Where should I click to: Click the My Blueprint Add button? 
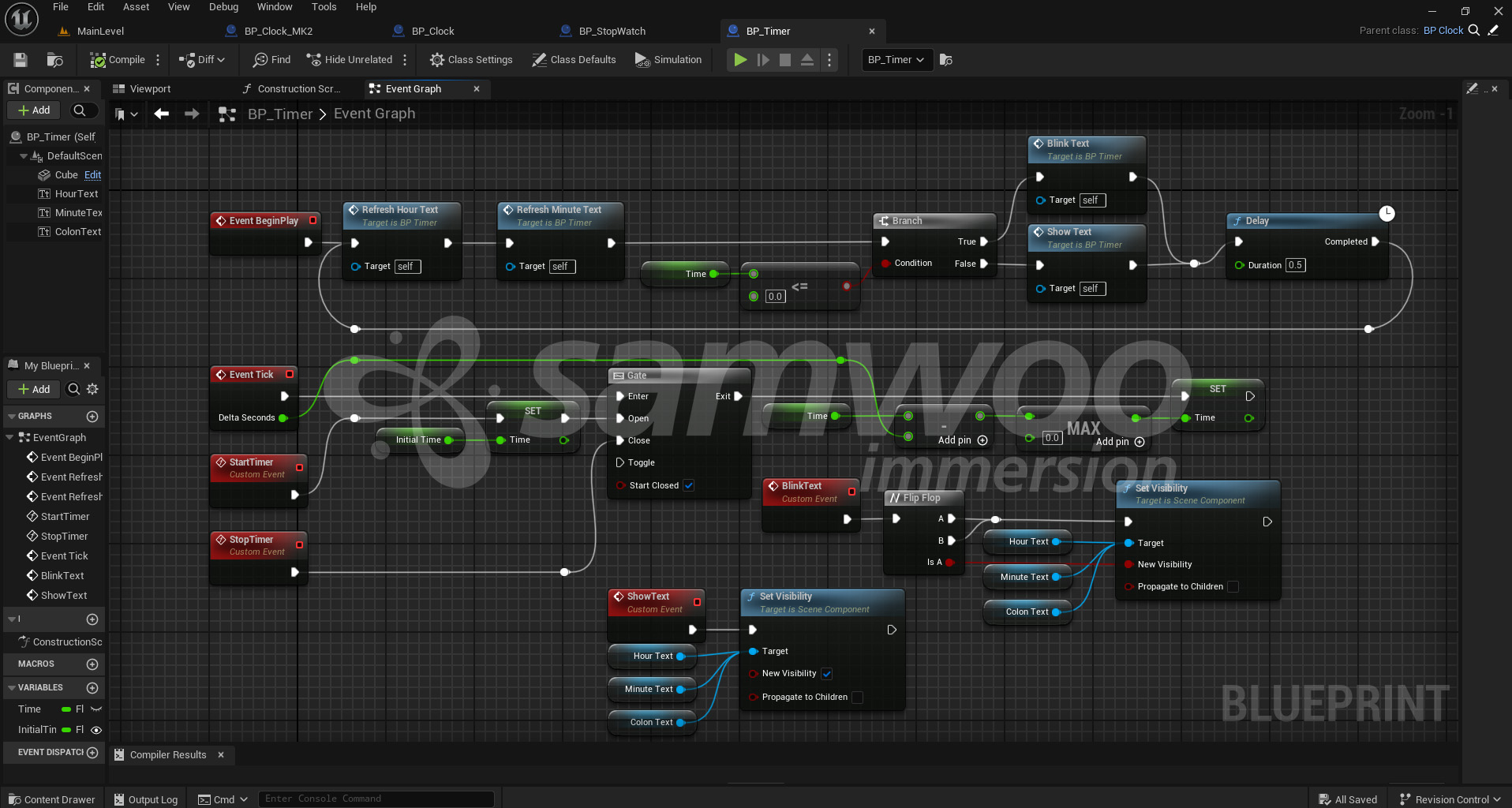click(34, 389)
